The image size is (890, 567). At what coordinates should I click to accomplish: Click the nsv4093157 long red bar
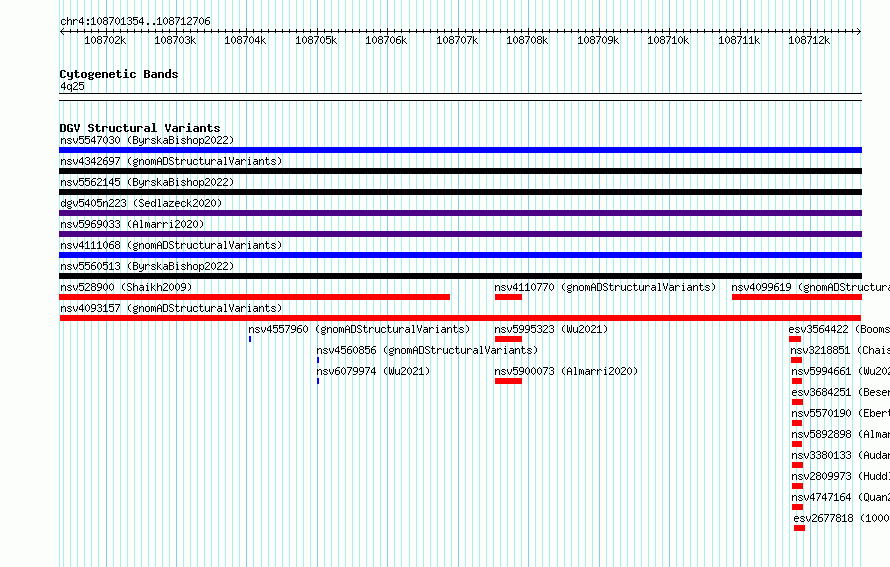coord(460,318)
